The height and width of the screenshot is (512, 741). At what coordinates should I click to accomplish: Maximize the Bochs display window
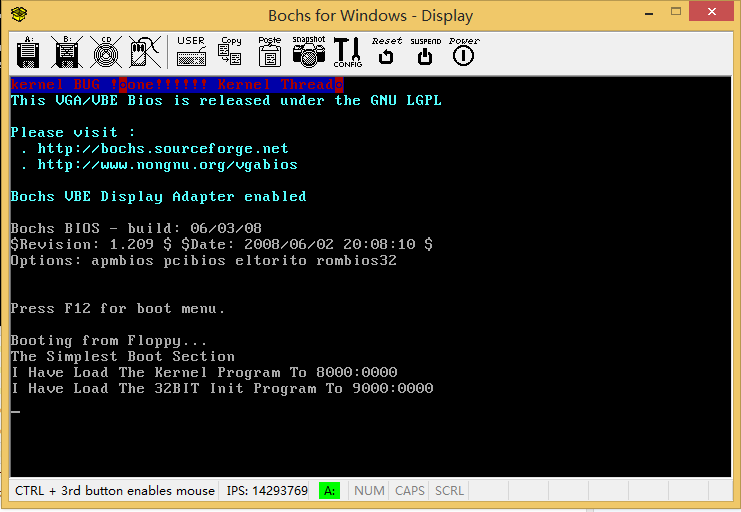[676, 12]
